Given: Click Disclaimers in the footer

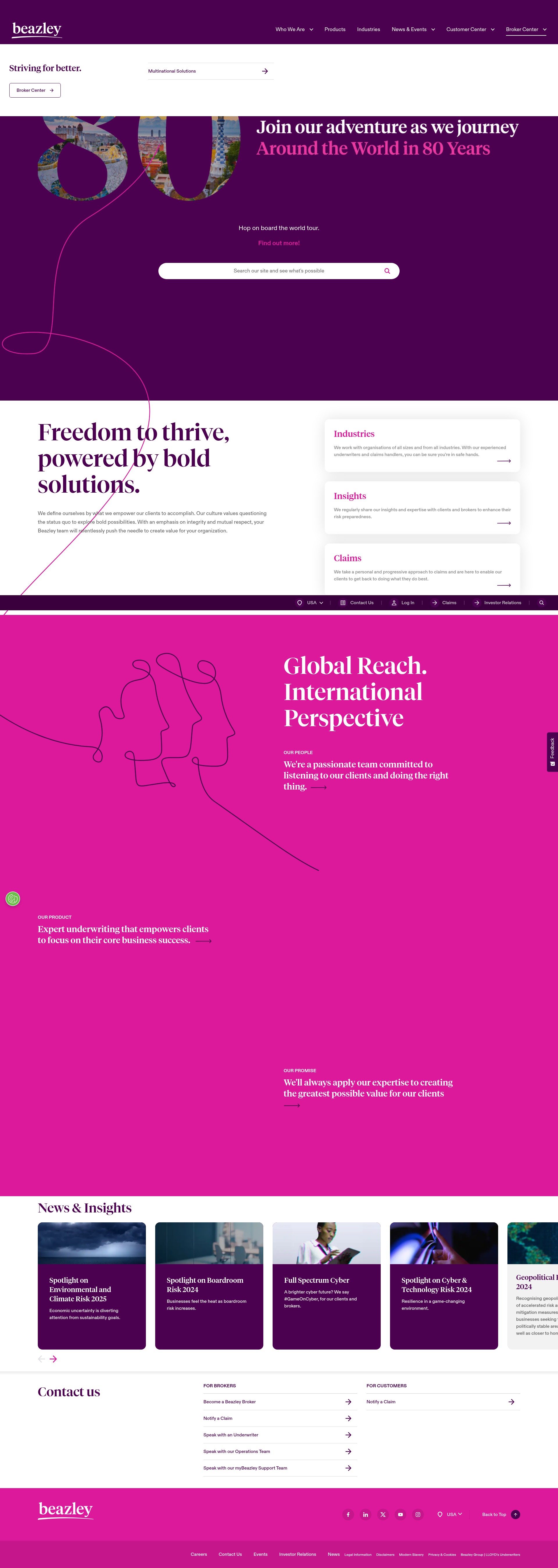Looking at the screenshot, I should pyautogui.click(x=385, y=1555).
